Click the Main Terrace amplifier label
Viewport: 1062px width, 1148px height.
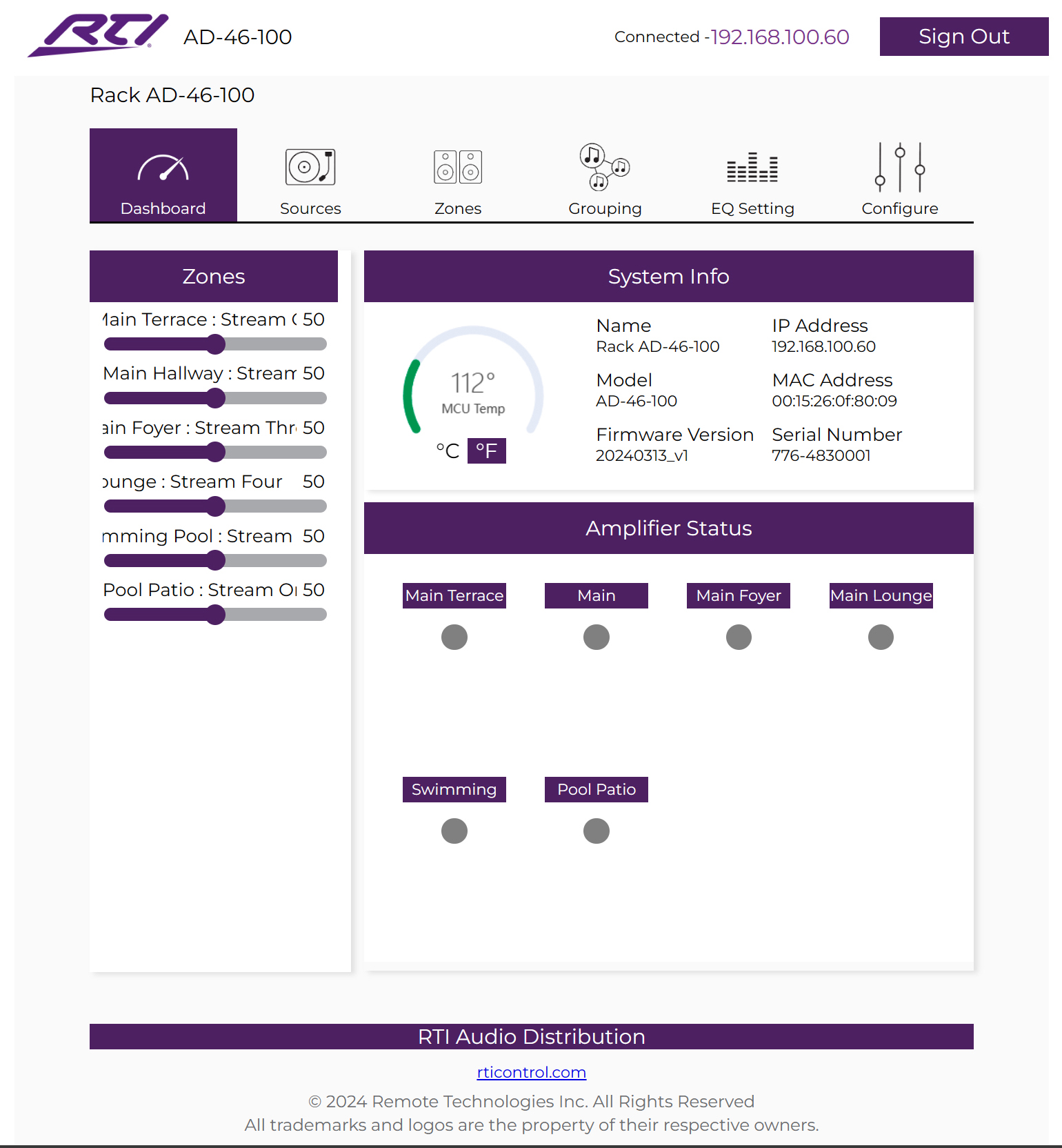454,595
